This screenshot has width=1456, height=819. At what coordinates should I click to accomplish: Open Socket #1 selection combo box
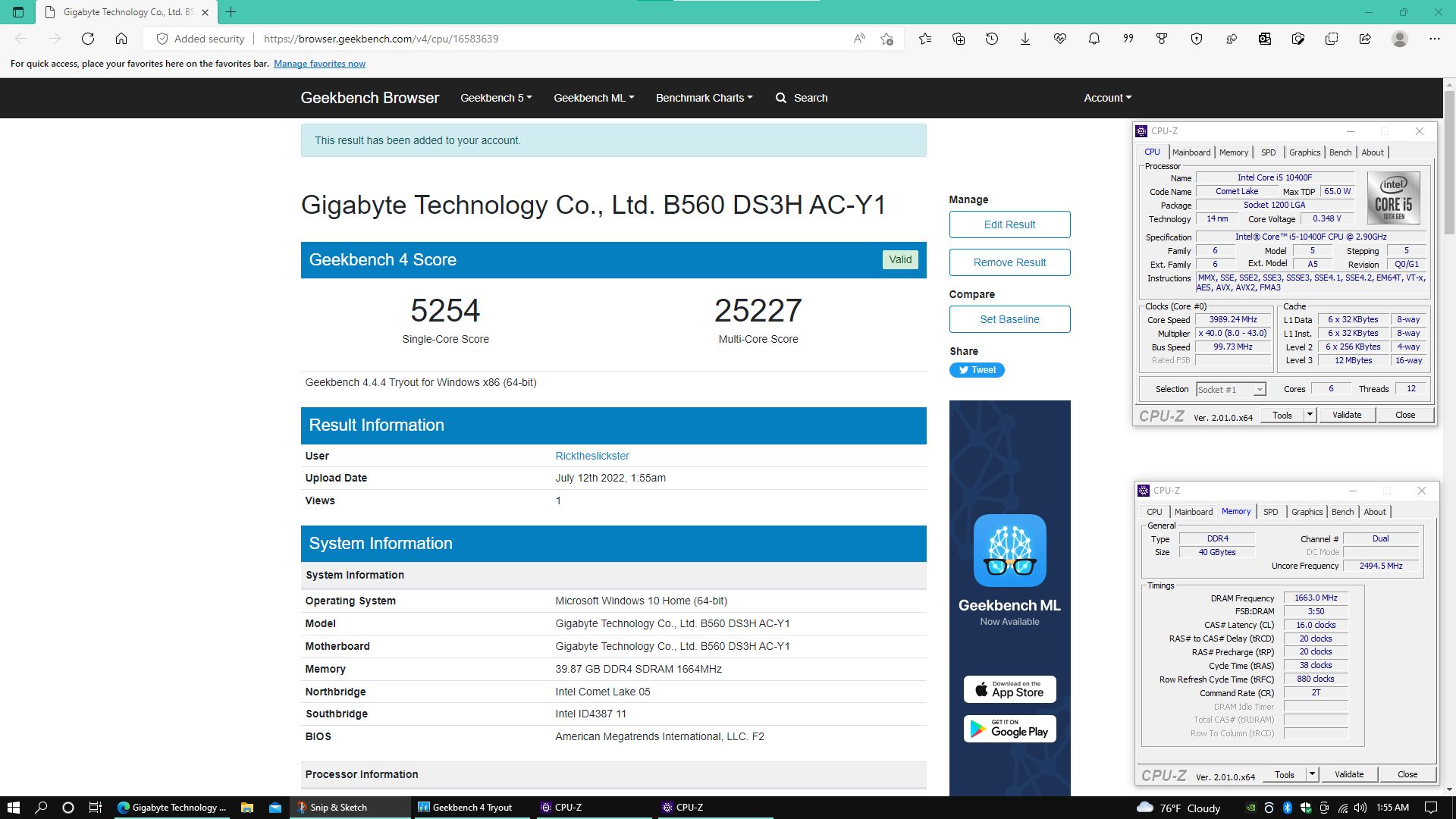click(1231, 390)
